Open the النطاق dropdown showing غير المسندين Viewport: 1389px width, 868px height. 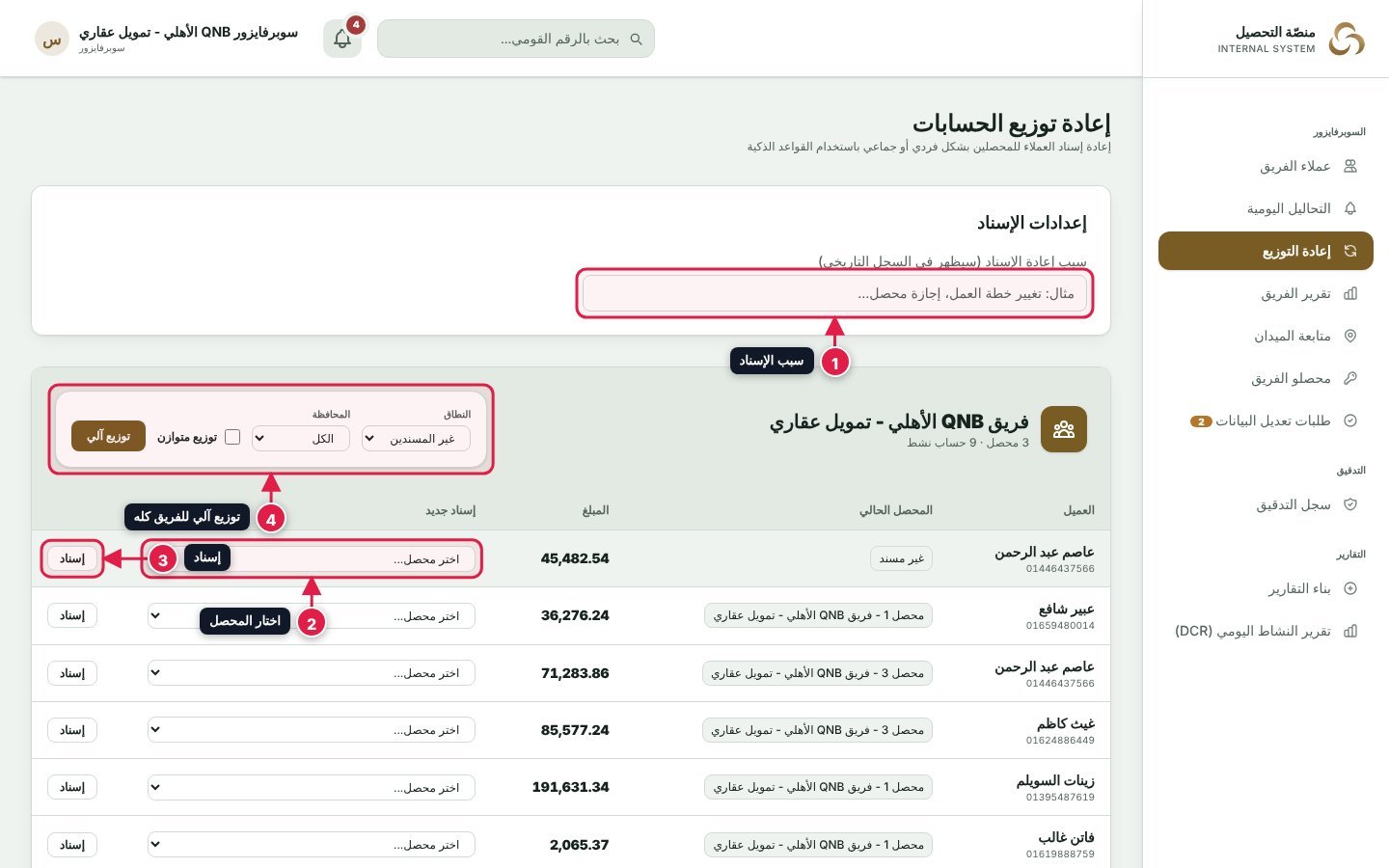coord(416,439)
